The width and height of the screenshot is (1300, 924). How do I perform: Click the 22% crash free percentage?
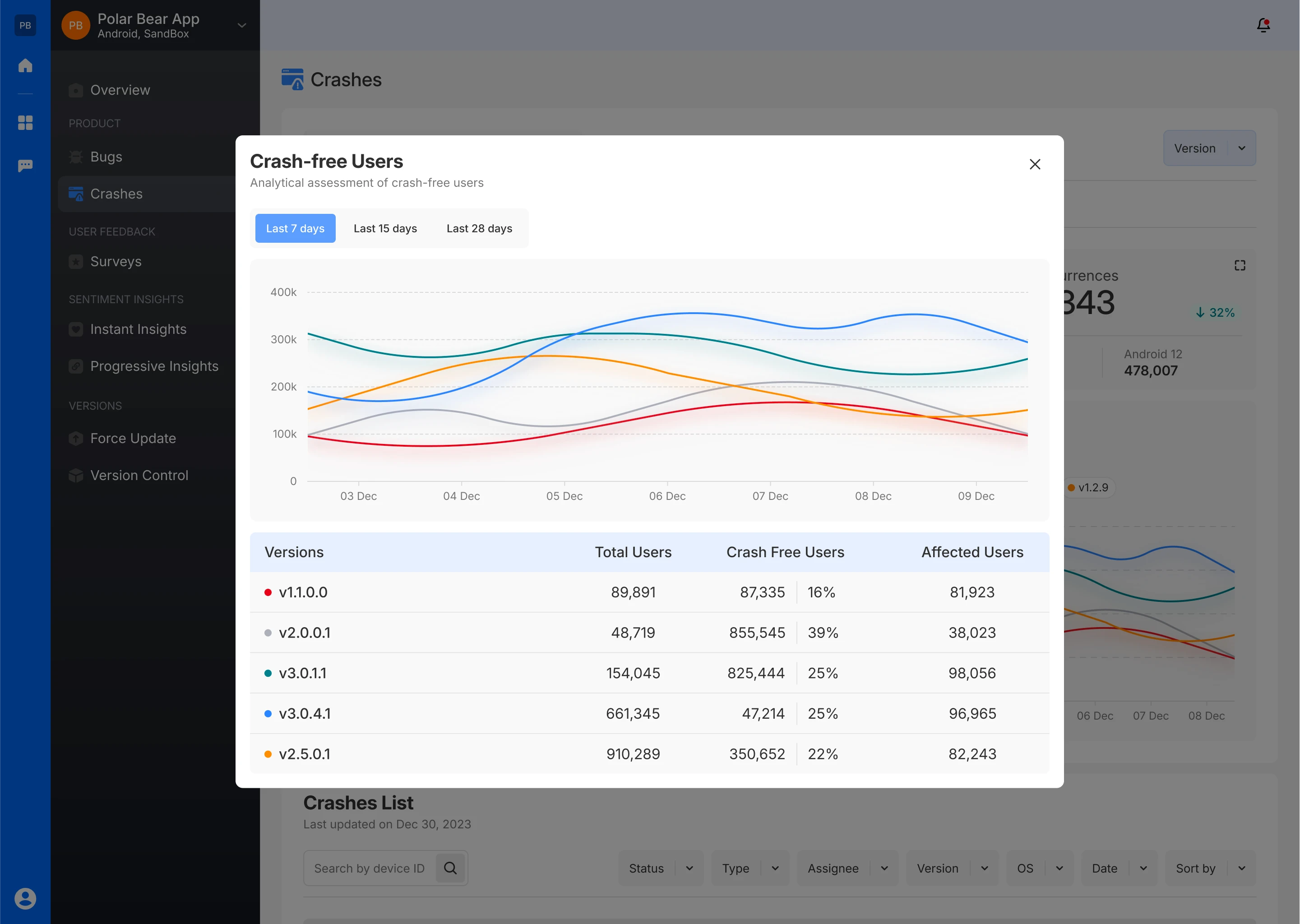[x=823, y=754]
